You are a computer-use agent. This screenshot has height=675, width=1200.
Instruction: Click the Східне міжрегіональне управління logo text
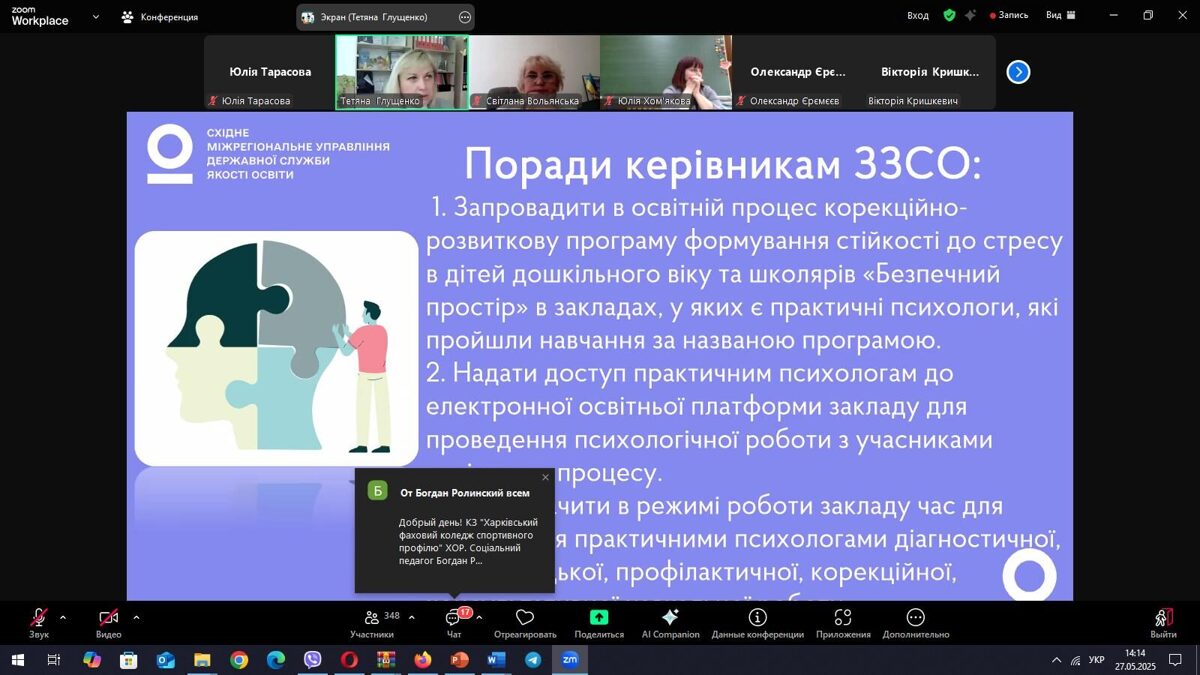tap(298, 154)
